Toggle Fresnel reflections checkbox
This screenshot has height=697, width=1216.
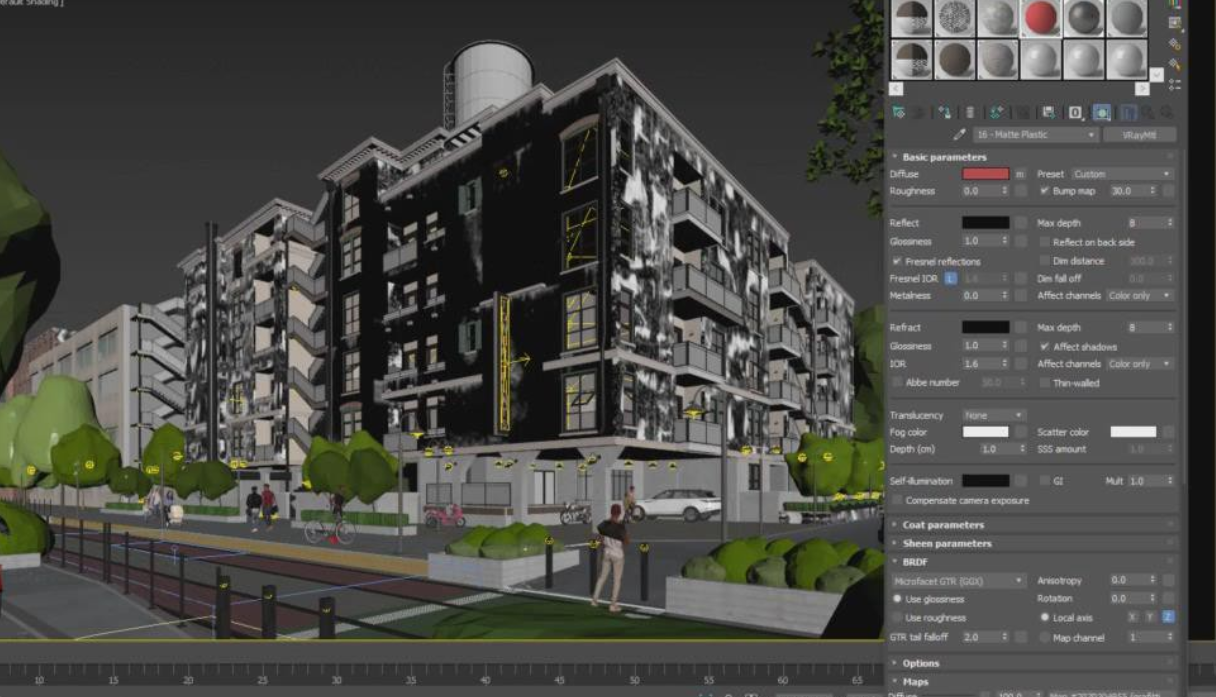click(x=897, y=261)
